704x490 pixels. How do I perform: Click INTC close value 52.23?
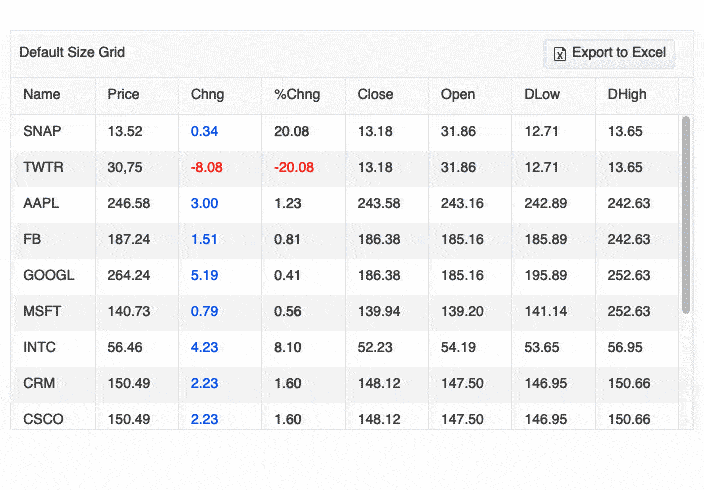(x=375, y=347)
